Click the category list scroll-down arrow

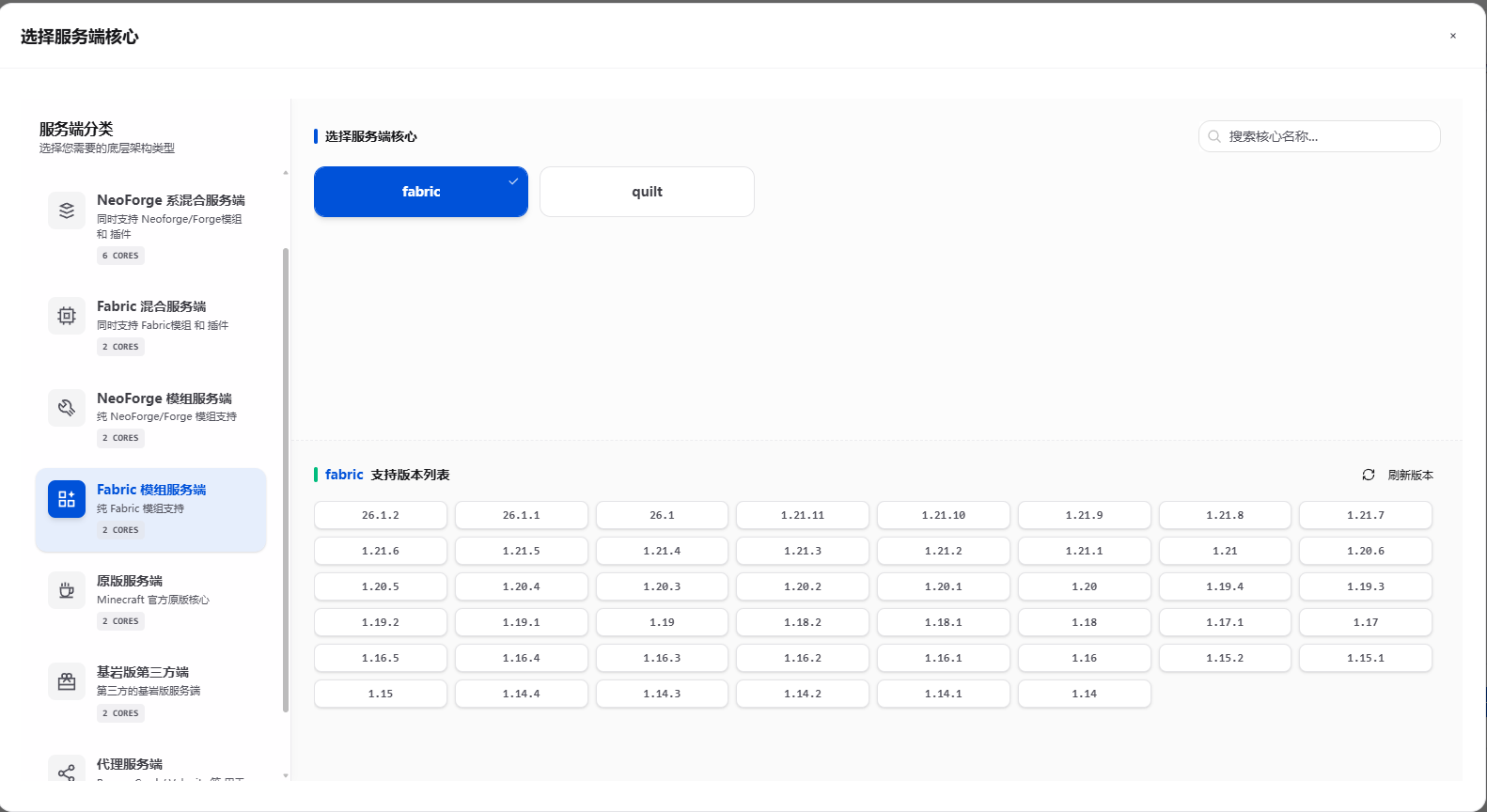286,776
